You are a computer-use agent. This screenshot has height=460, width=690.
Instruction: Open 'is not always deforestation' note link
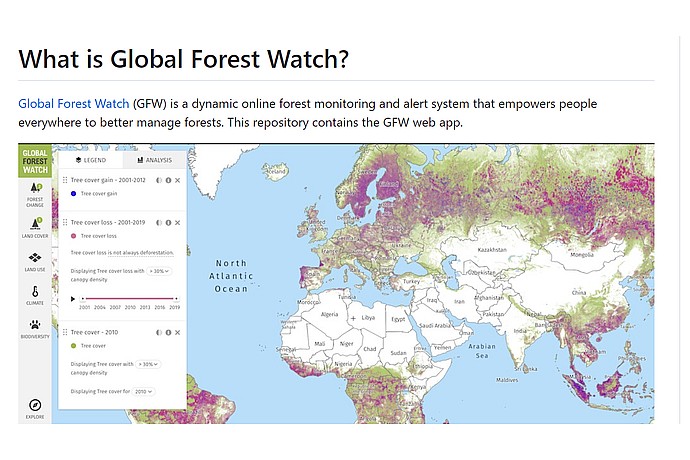coord(141,253)
